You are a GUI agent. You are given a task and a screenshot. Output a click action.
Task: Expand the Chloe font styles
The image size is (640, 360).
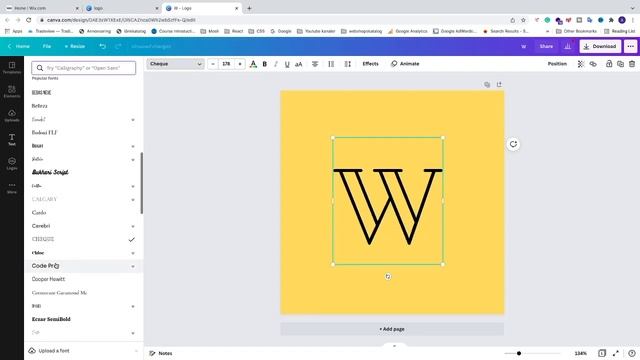pos(133,253)
